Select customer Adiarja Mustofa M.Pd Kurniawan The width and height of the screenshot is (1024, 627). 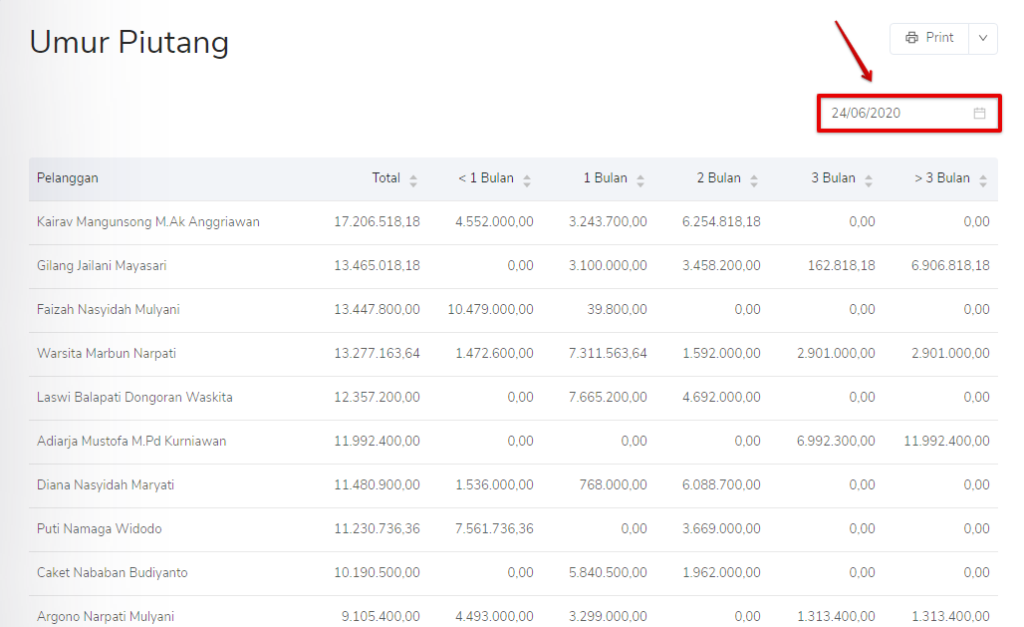[131, 441]
